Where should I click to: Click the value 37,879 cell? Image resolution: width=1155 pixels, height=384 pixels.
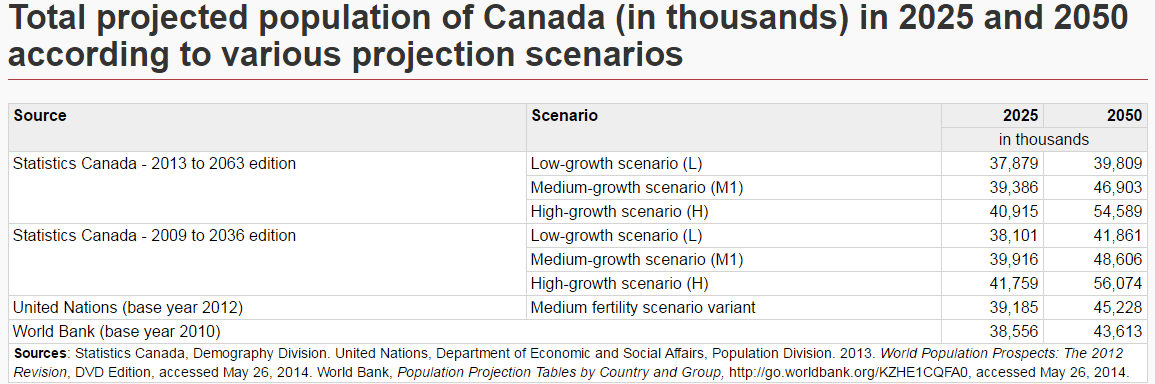(992, 164)
